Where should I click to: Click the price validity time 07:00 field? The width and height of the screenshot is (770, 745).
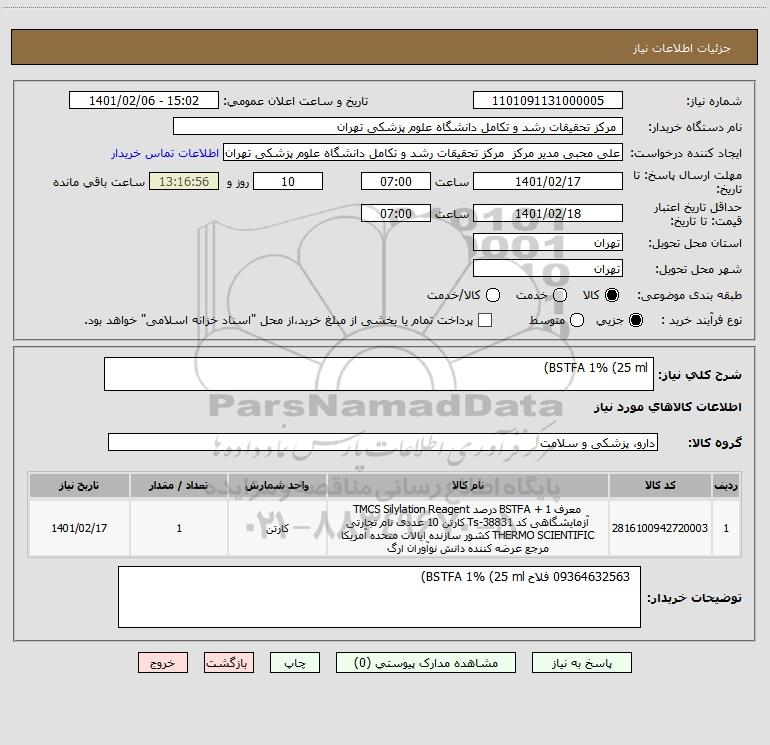396,213
